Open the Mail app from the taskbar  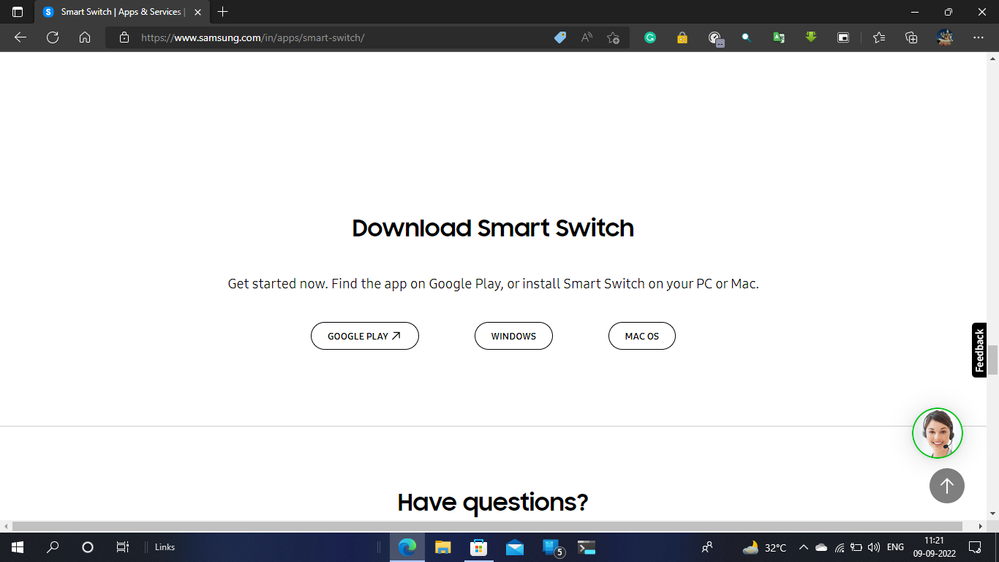pyautogui.click(x=515, y=547)
